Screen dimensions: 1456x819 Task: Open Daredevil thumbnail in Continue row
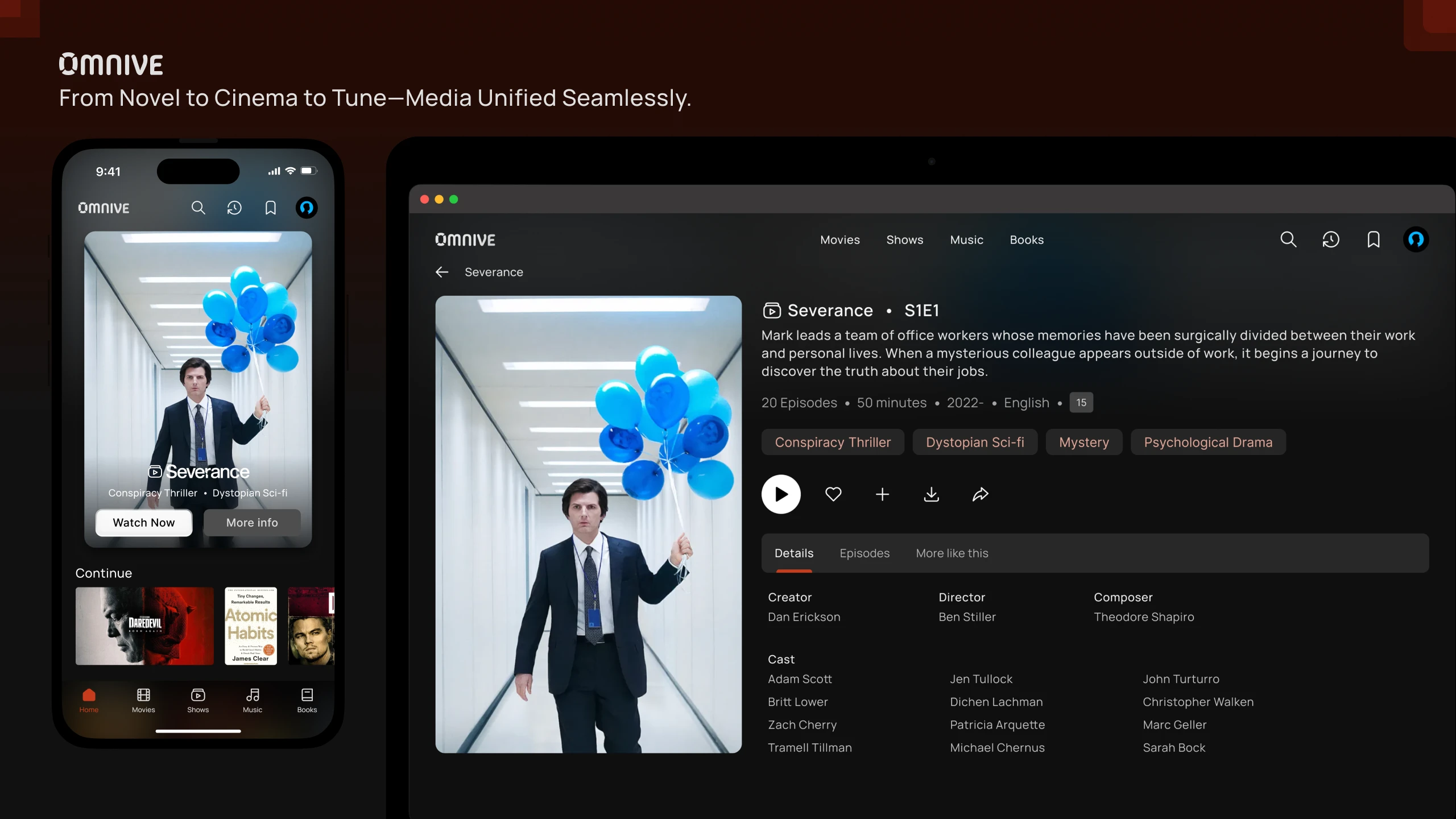tap(144, 626)
